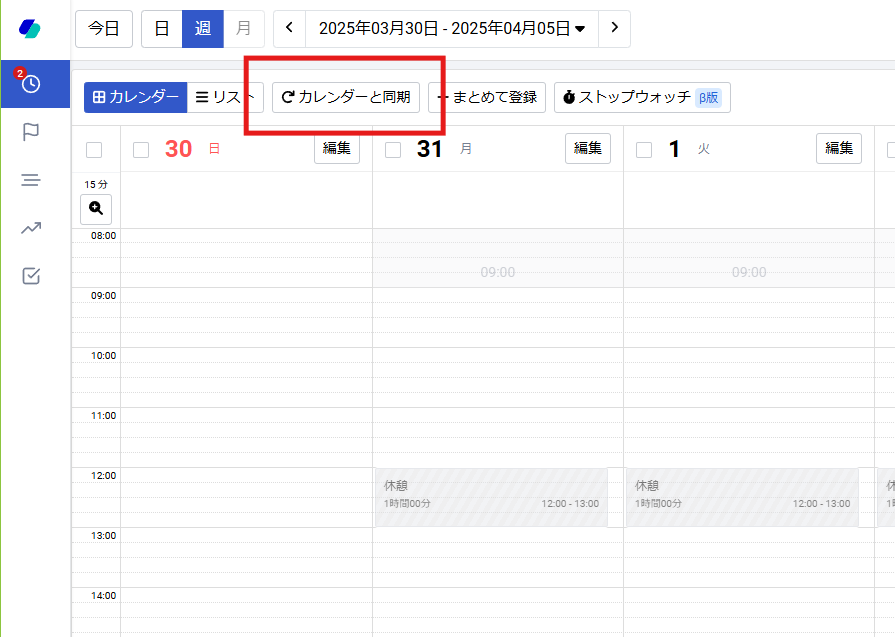The height and width of the screenshot is (637, 895).
Task: Switch to 日 day view
Action: [x=161, y=28]
